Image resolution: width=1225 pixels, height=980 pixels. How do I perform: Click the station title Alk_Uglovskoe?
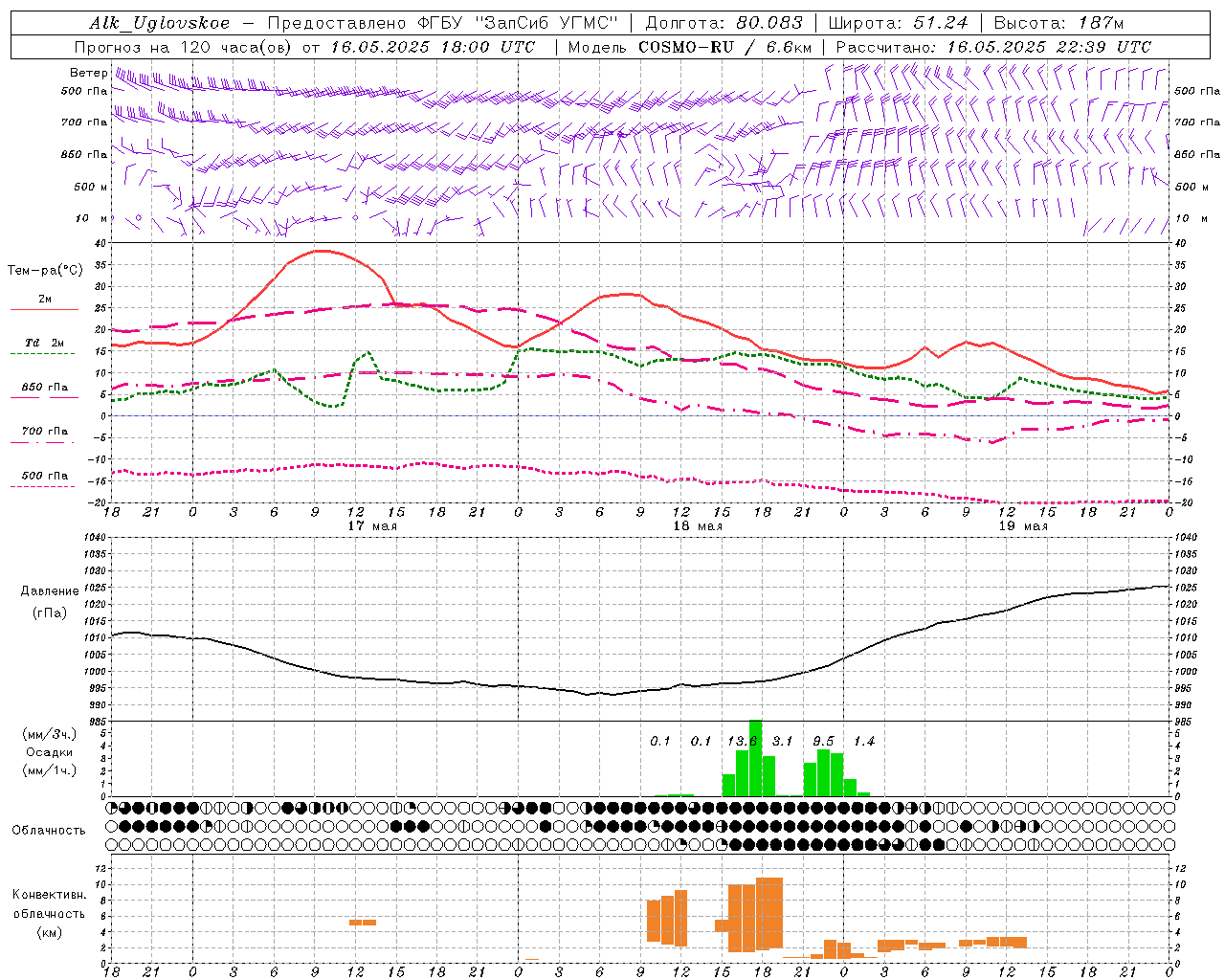tap(160, 23)
